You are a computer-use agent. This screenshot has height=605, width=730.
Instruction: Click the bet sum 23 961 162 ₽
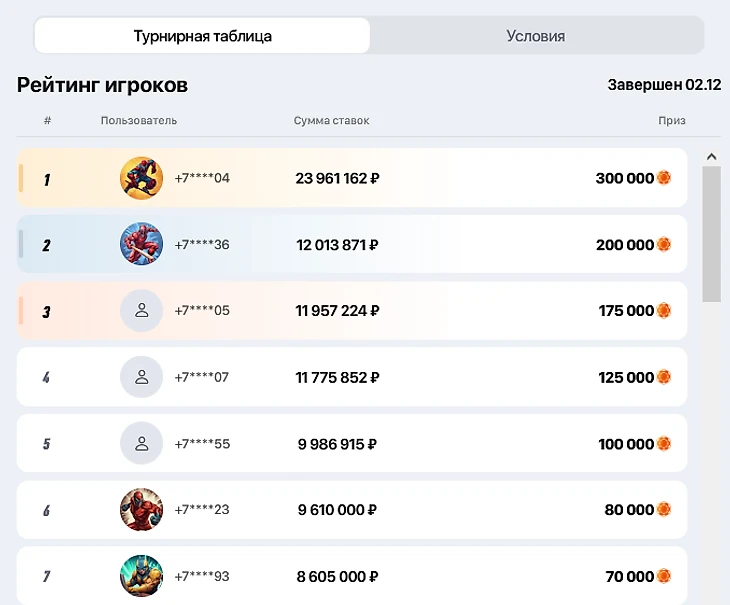[x=338, y=178]
